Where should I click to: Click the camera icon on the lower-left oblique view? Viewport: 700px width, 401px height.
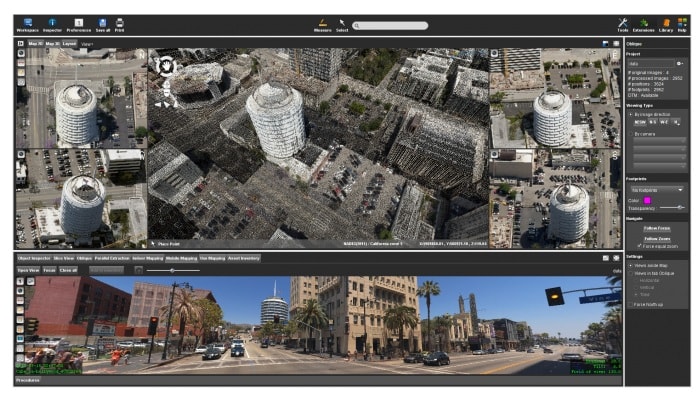pyautogui.click(x=21, y=154)
